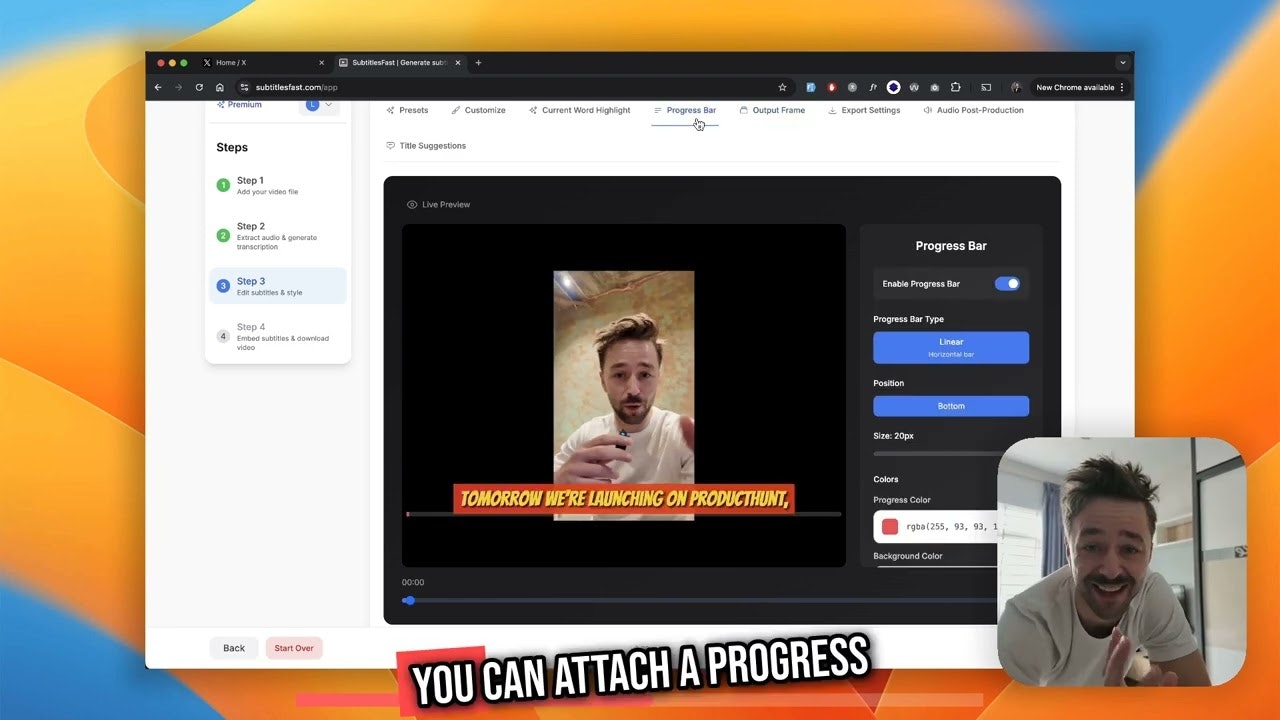Reload the page in Chrome
The height and width of the screenshot is (720, 1280).
199,88
